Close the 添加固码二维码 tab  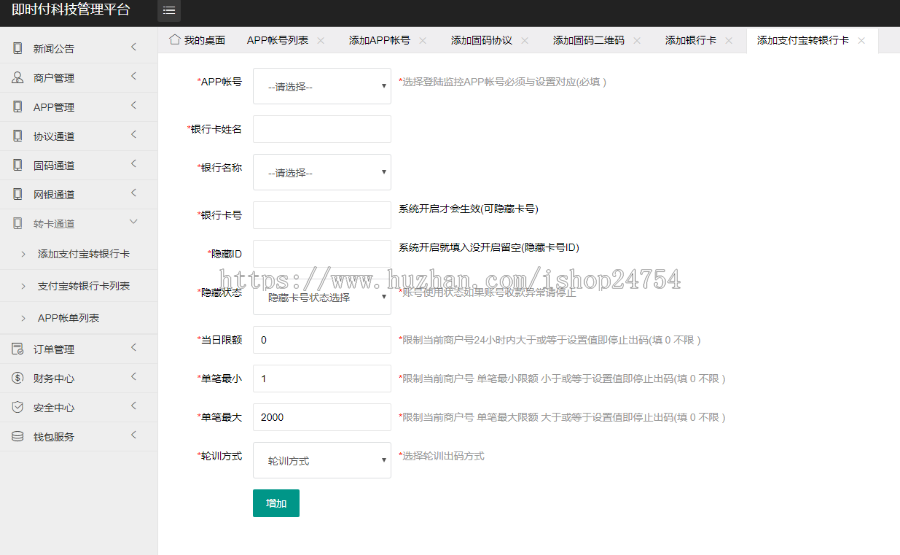point(637,41)
